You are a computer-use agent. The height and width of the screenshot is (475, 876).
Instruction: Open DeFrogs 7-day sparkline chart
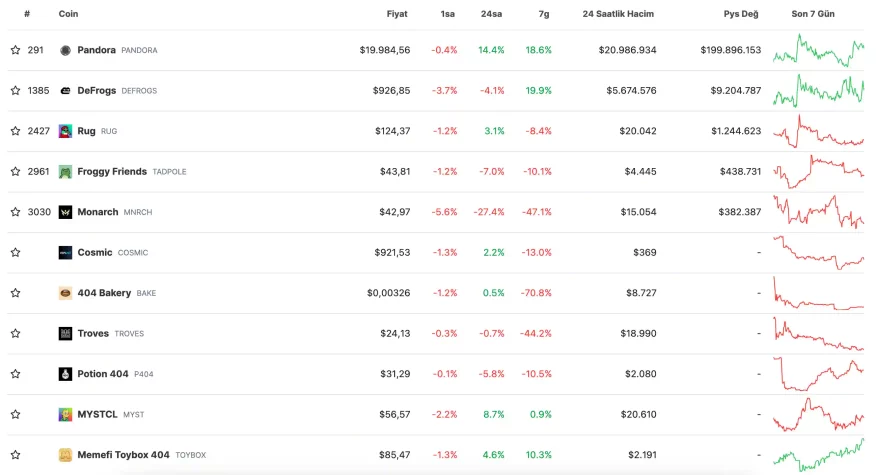818,90
